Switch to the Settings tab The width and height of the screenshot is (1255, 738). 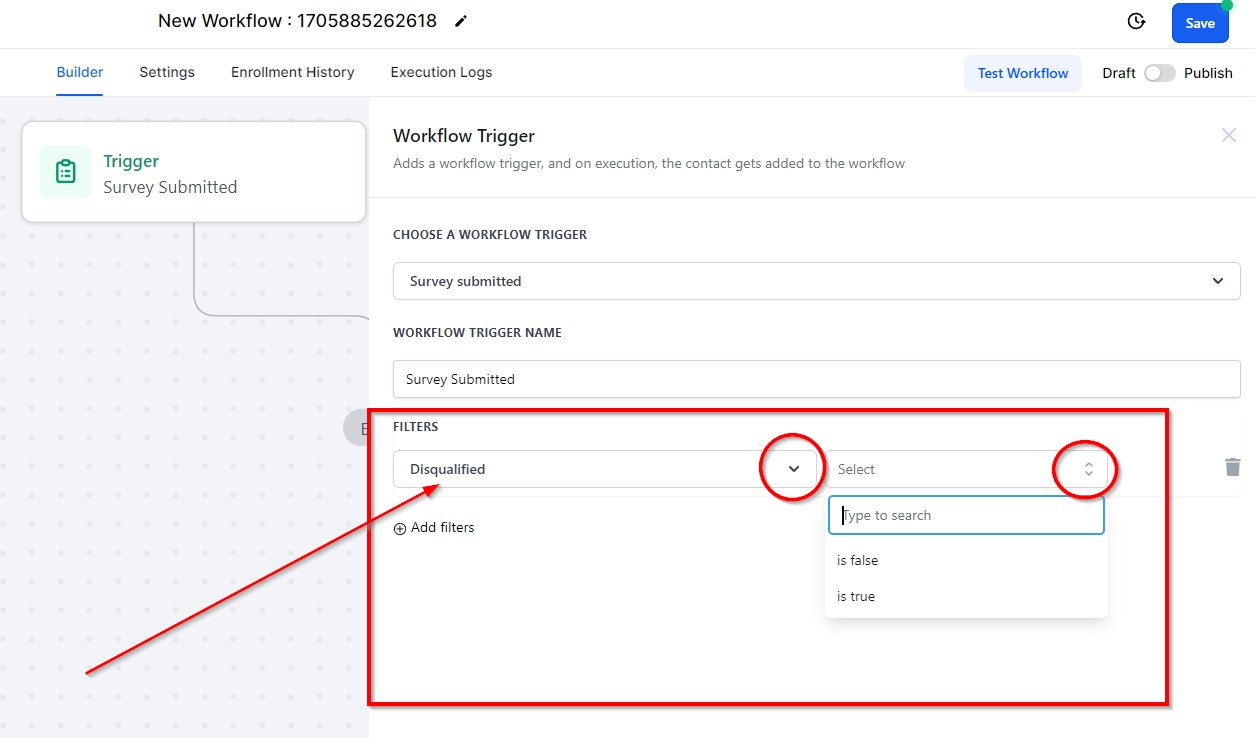tap(167, 72)
